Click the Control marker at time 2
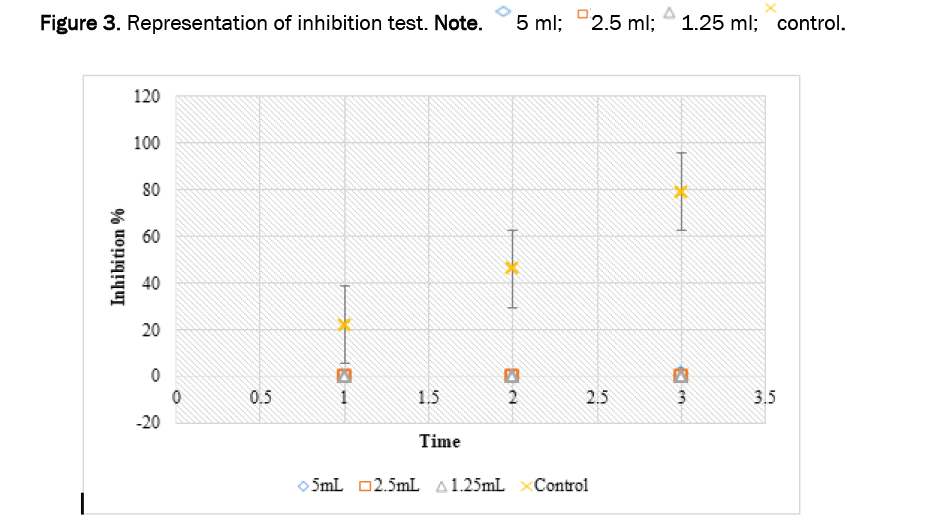This screenshot has height=522, width=936. pyautogui.click(x=513, y=267)
